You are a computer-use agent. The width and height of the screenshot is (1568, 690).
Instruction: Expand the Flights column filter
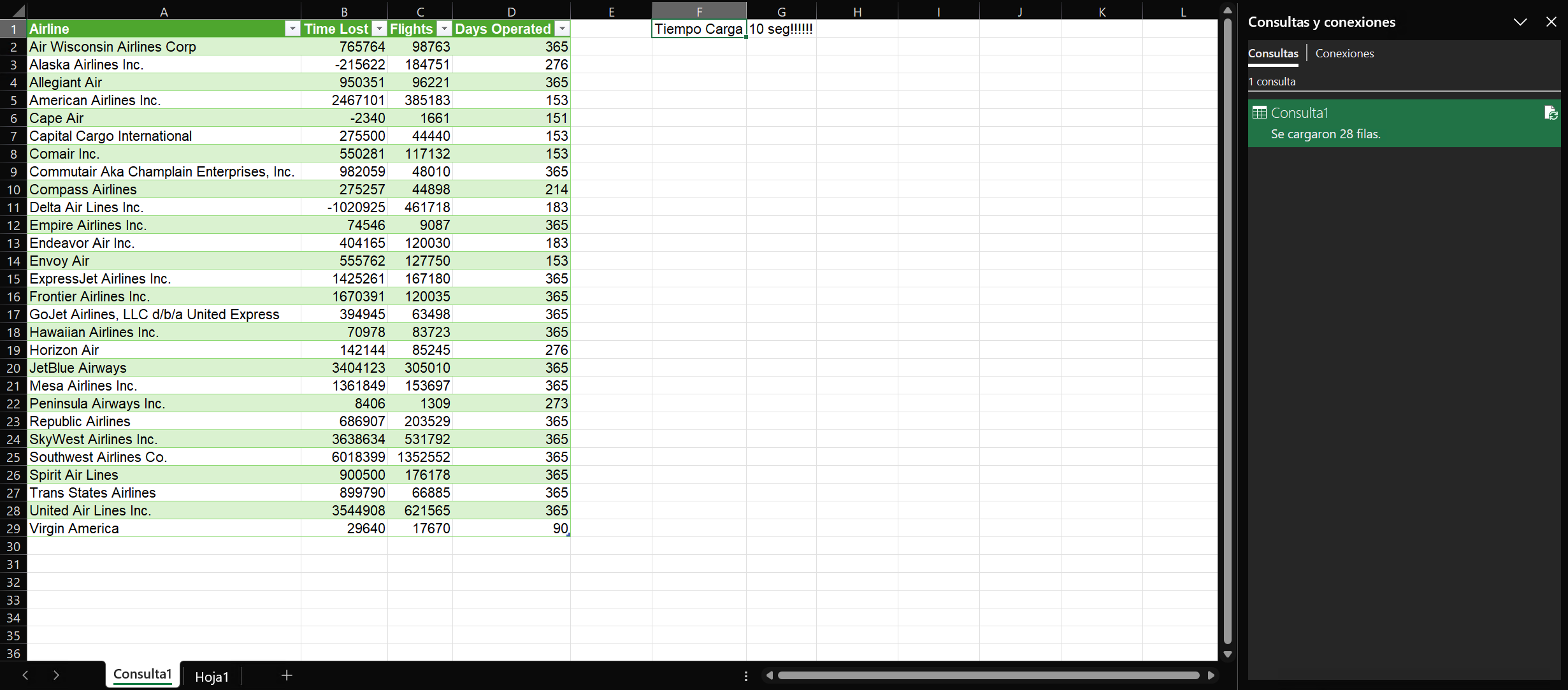pyautogui.click(x=444, y=29)
